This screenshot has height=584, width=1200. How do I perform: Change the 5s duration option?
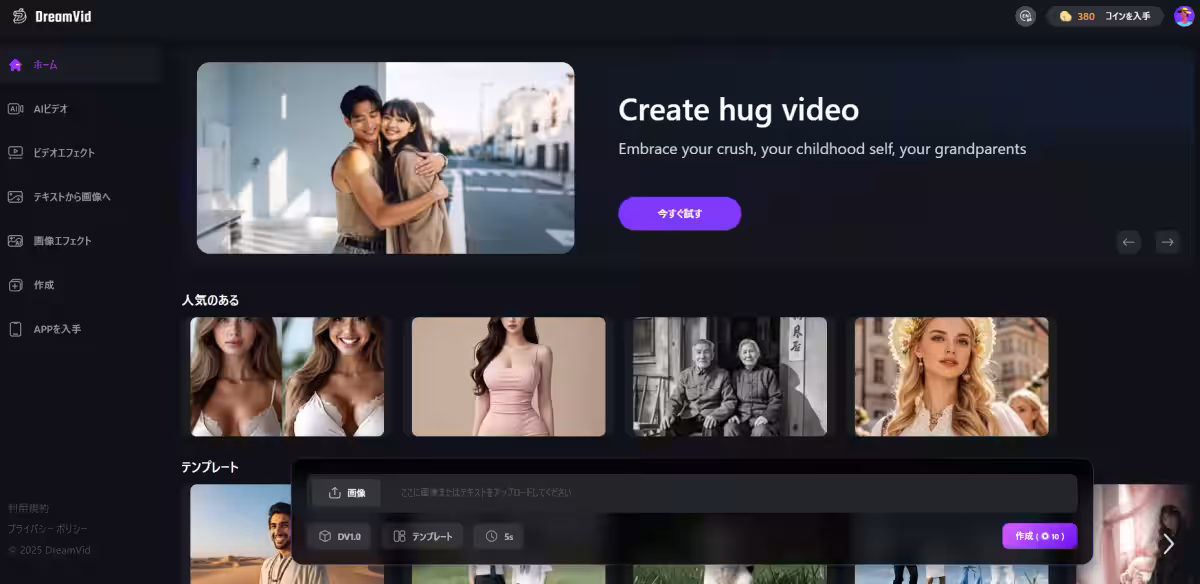point(499,537)
